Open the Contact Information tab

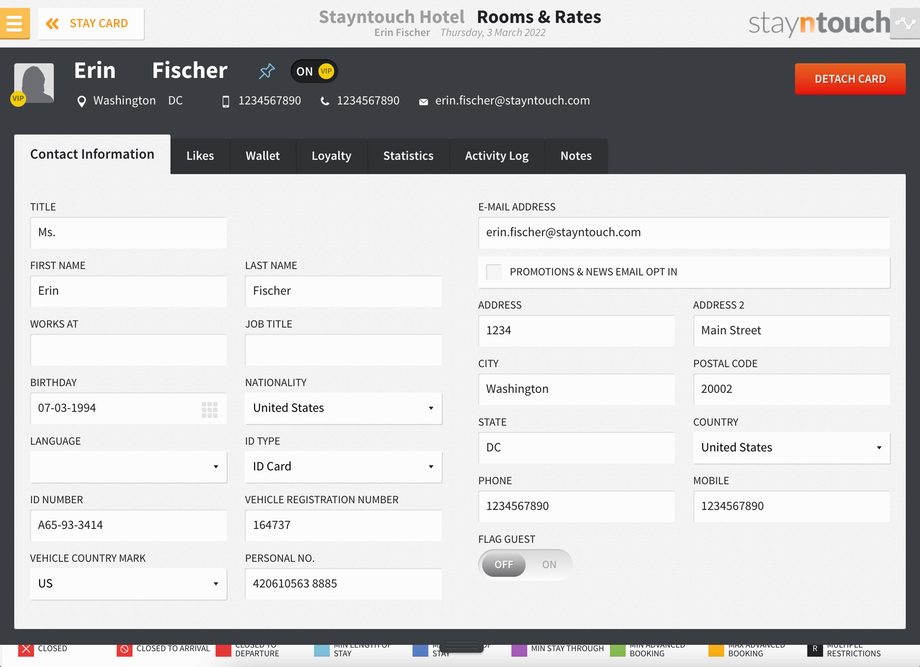click(x=92, y=154)
